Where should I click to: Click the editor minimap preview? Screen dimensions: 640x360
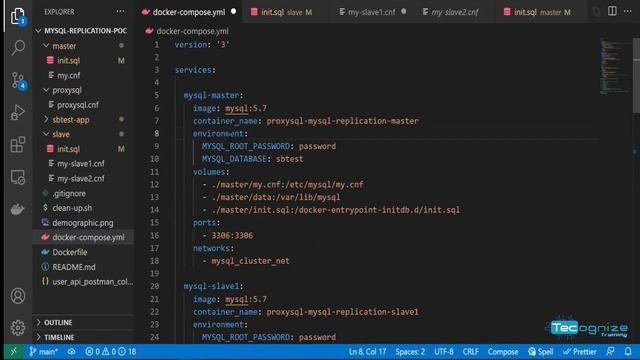coord(614,66)
